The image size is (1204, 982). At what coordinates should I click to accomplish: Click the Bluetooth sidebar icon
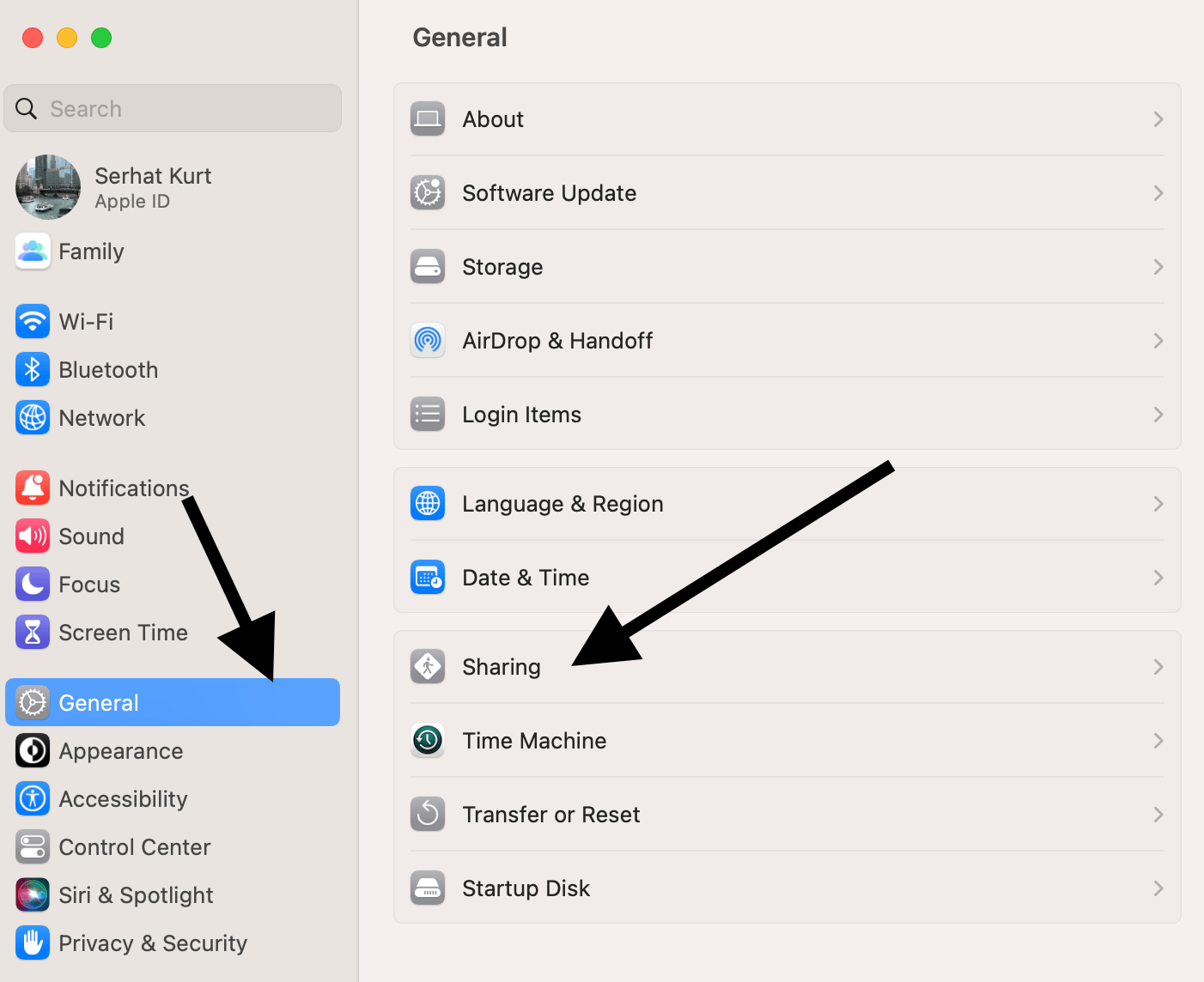33,370
